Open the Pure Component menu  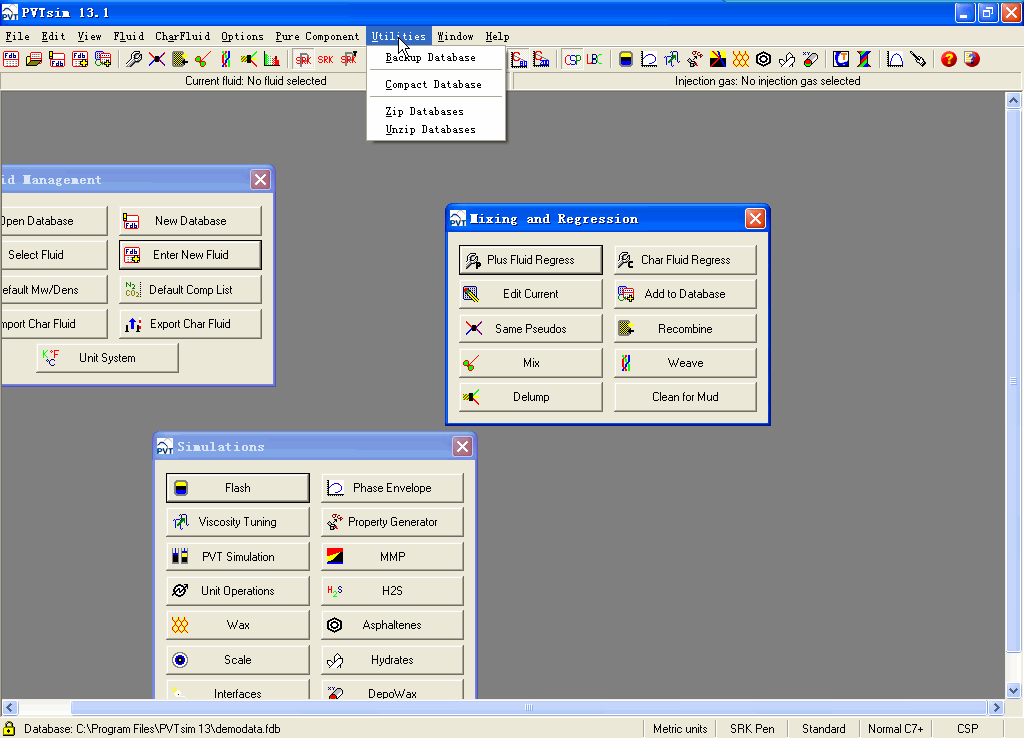(317, 37)
